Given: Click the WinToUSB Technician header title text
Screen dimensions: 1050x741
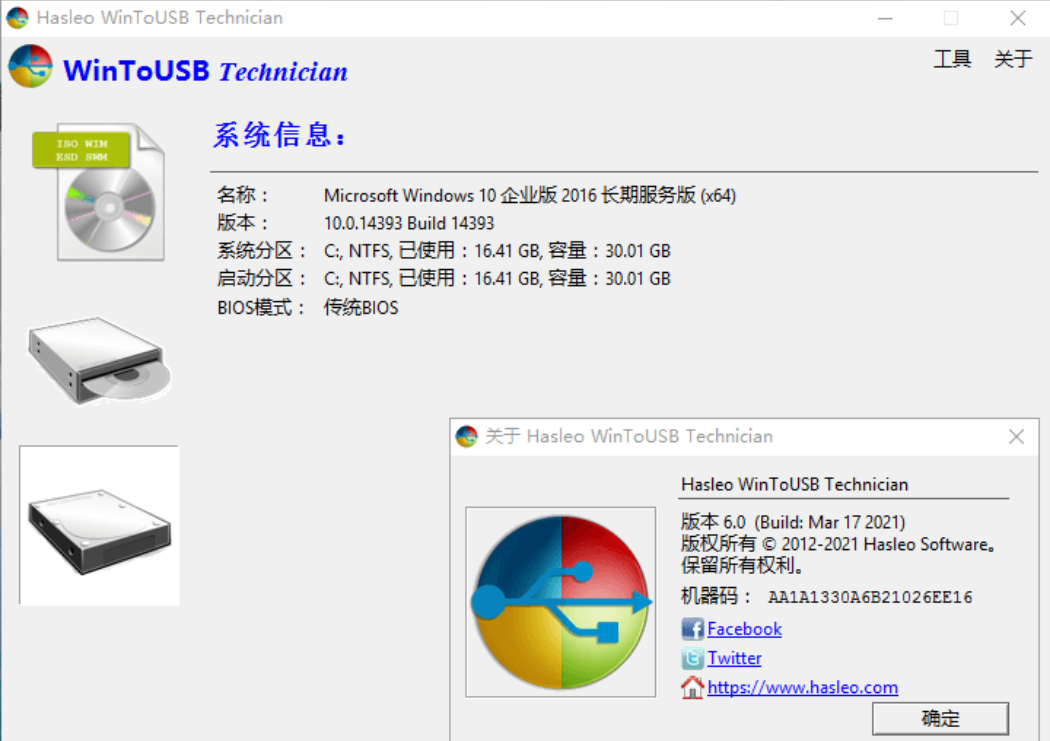Looking at the screenshot, I should coord(206,71).
